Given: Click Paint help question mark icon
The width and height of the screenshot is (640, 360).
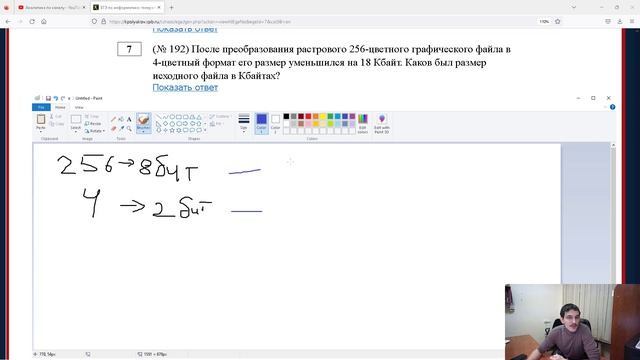Looking at the screenshot, I should tap(612, 107).
